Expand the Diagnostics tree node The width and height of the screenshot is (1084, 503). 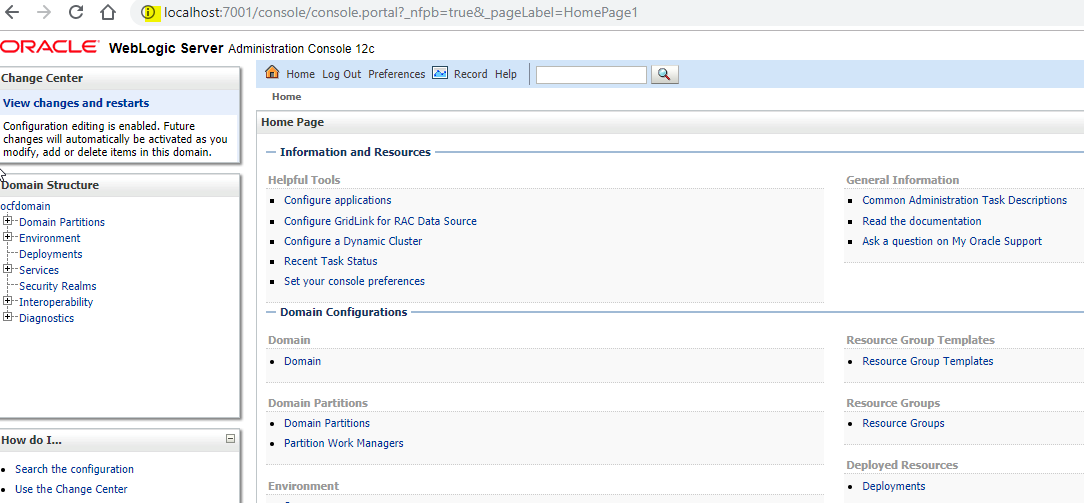coord(8,317)
